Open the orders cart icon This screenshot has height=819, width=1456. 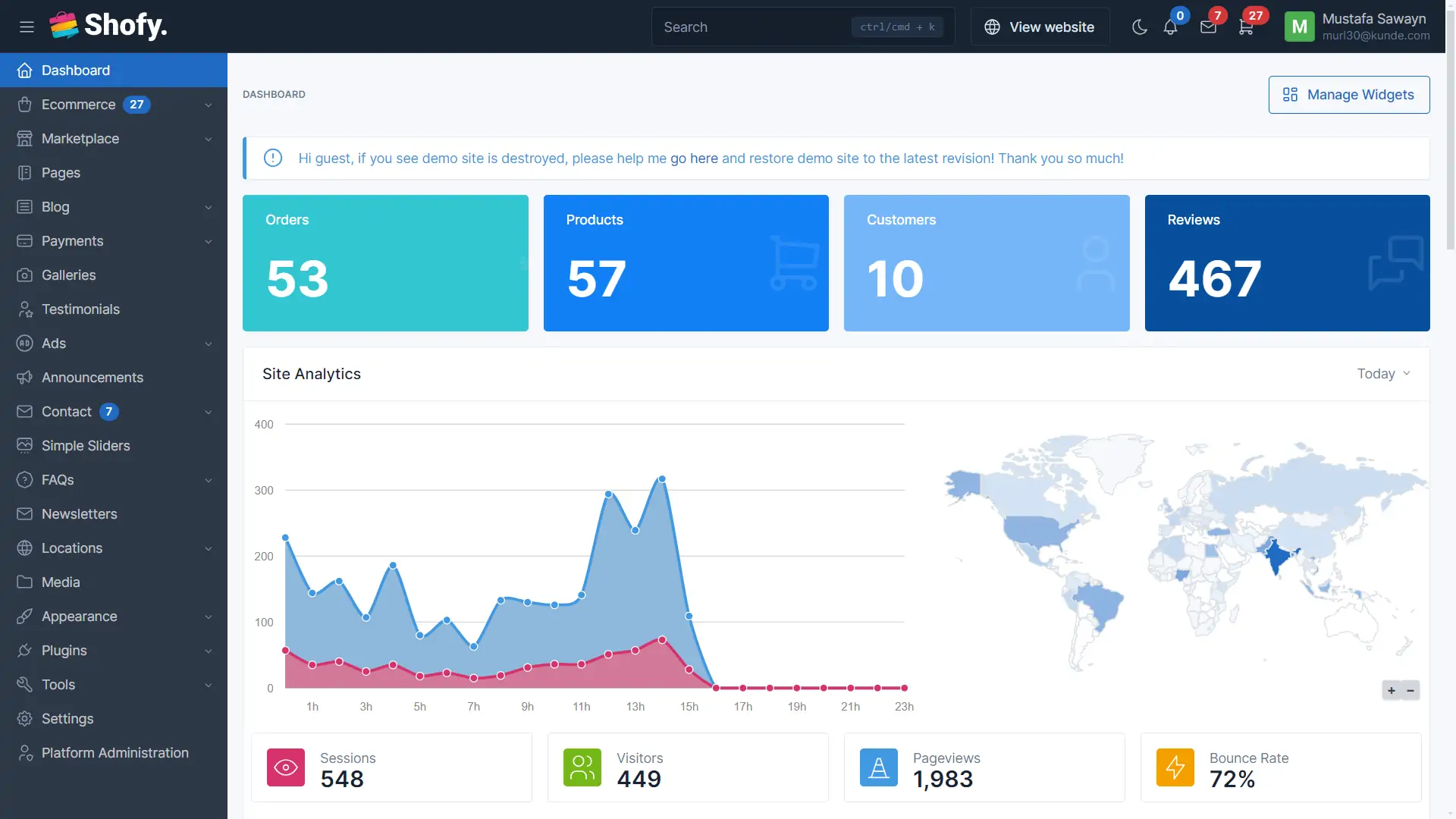pos(1246,27)
